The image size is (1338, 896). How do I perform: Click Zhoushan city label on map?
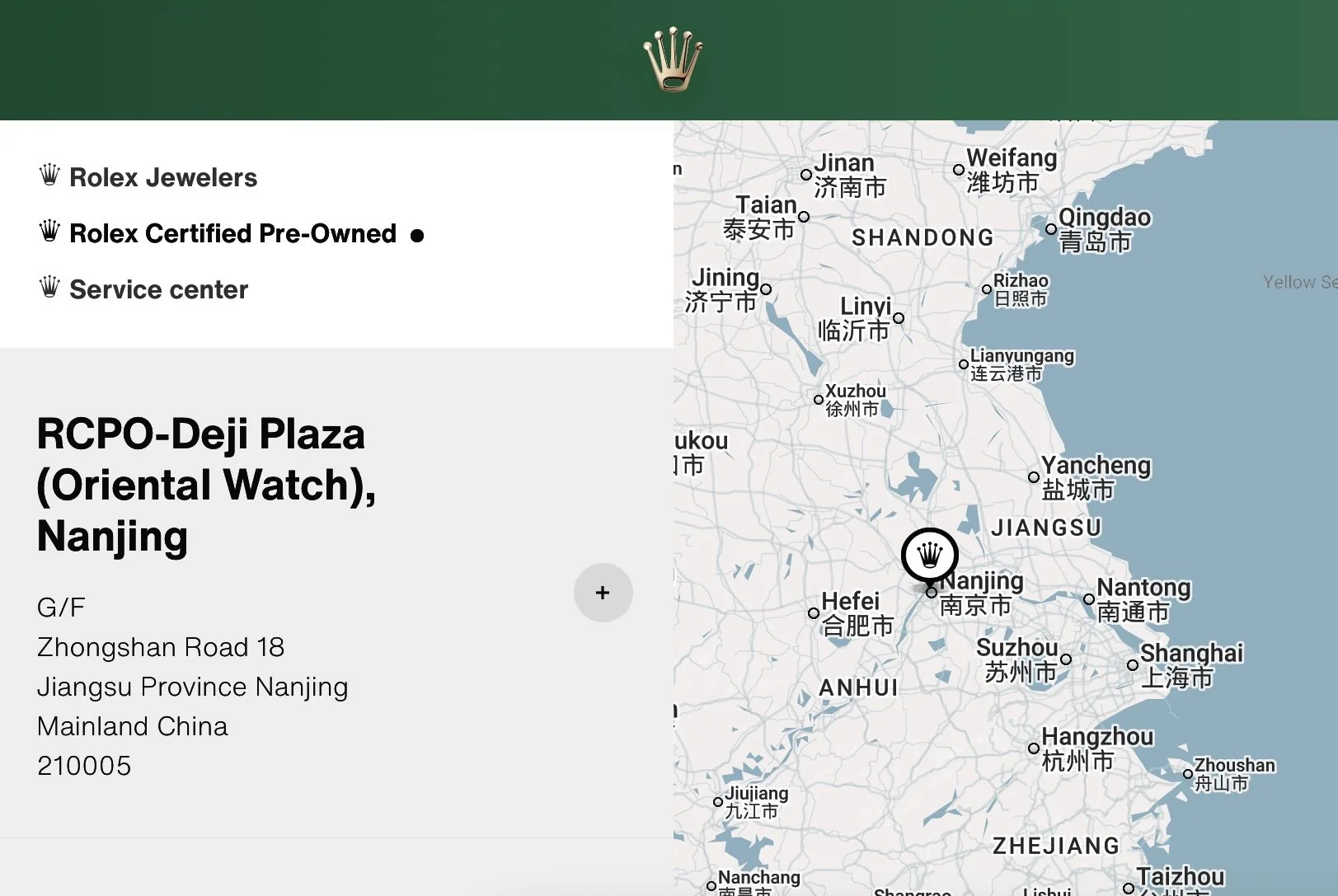point(1234,775)
